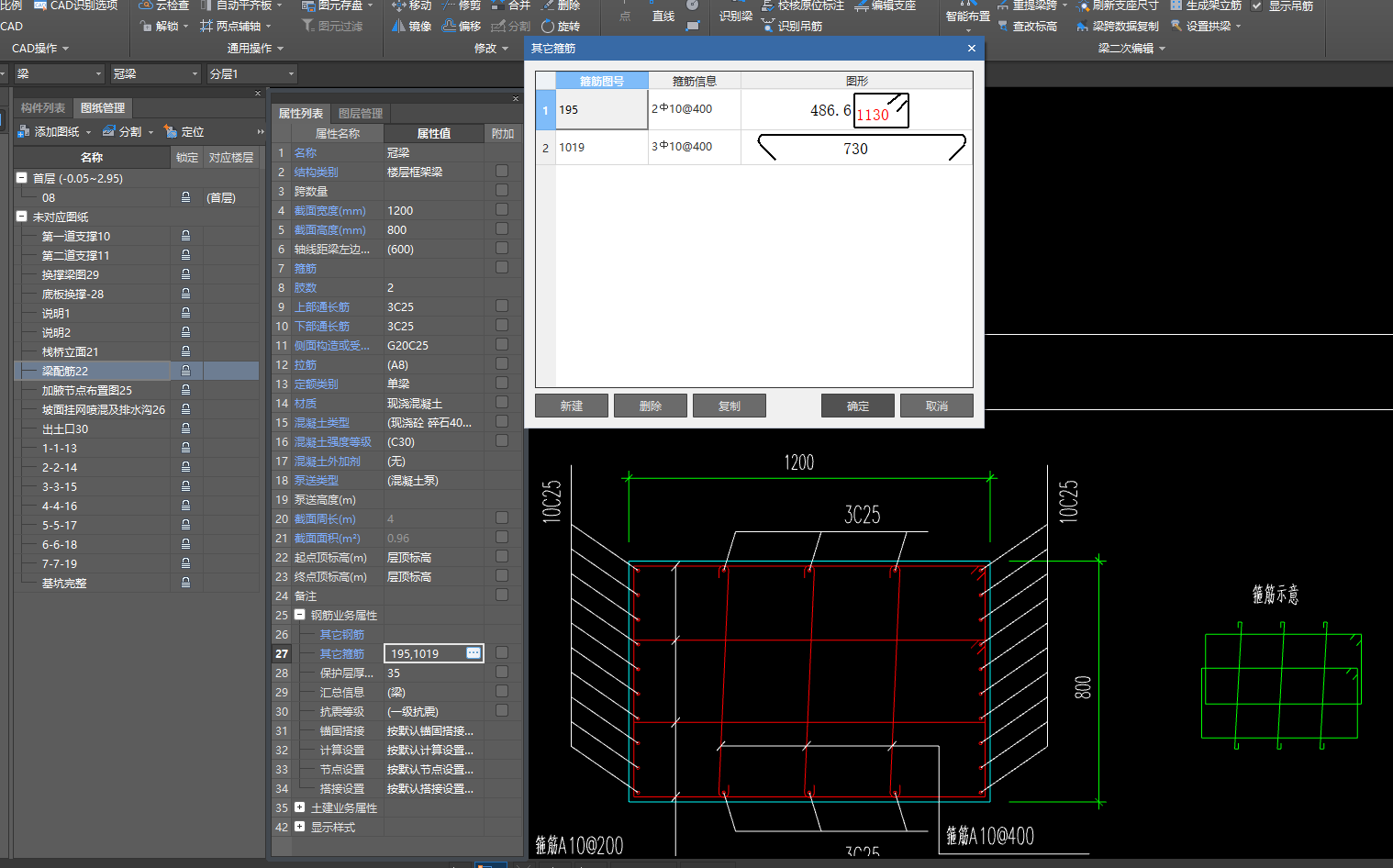1393x868 pixels.
Task: Check the 附加 box for 截面宽度 row
Action: click(502, 210)
